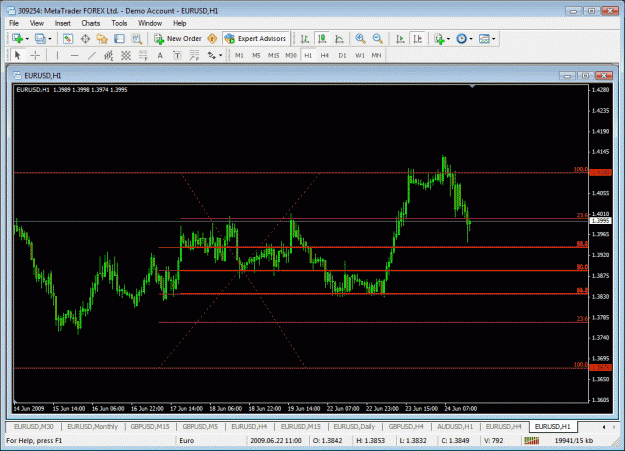
Task: Switch timeframe to H4
Action: [325, 55]
